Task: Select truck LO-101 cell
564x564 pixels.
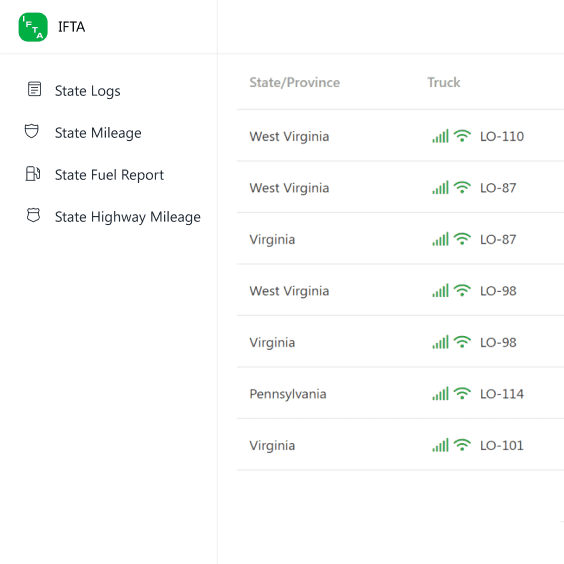Action: tap(502, 445)
